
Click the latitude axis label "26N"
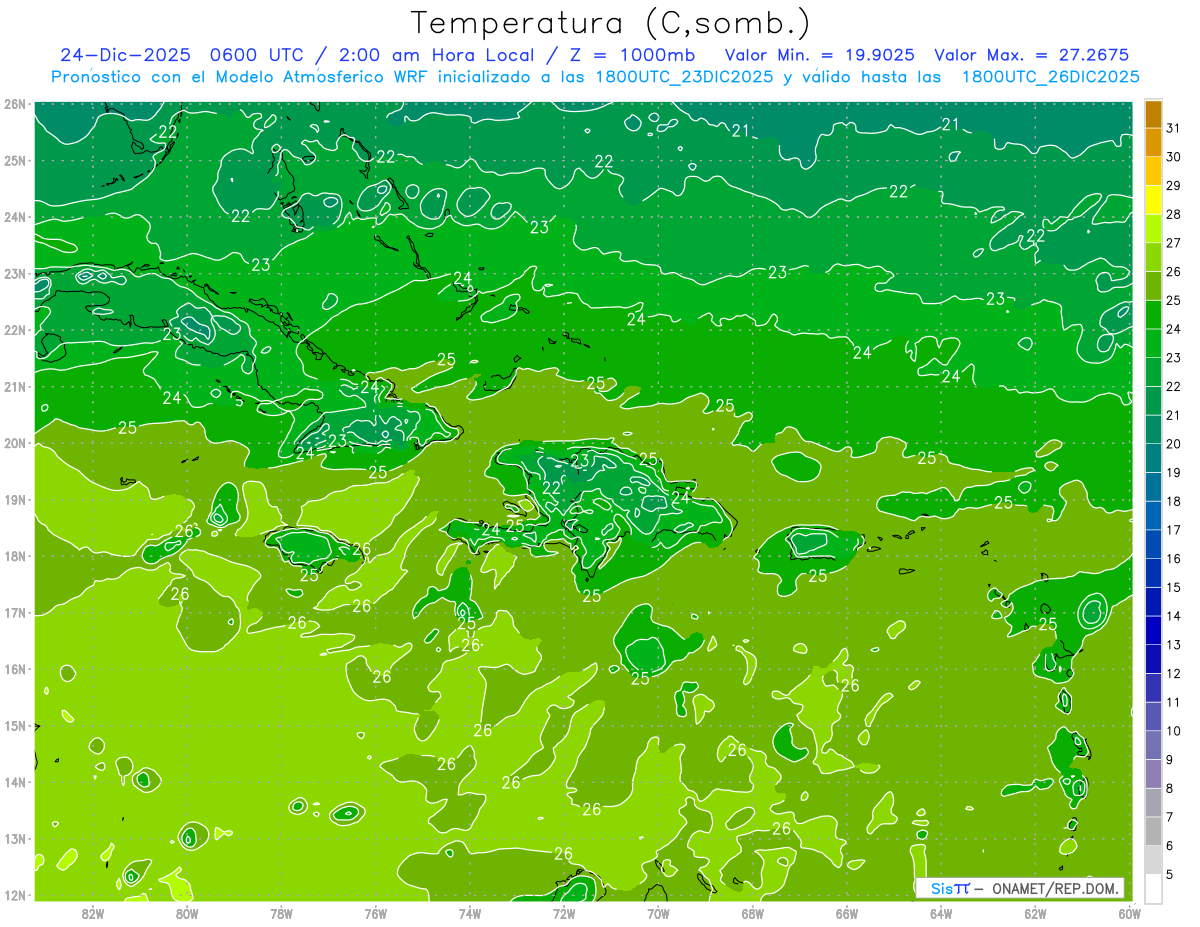[15, 104]
